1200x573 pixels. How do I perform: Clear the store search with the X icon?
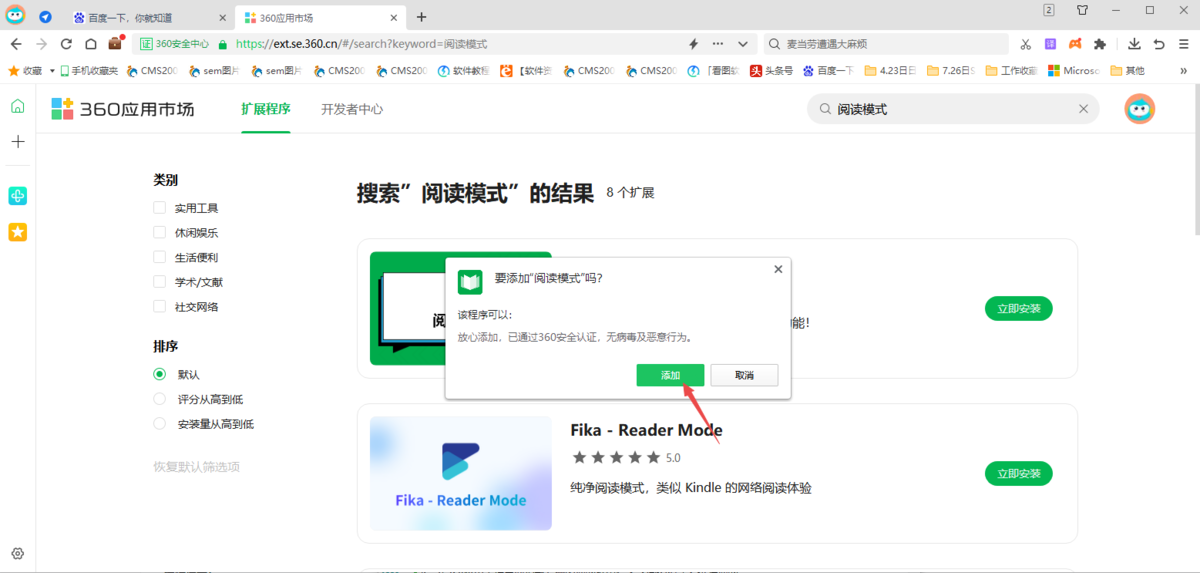point(1083,109)
